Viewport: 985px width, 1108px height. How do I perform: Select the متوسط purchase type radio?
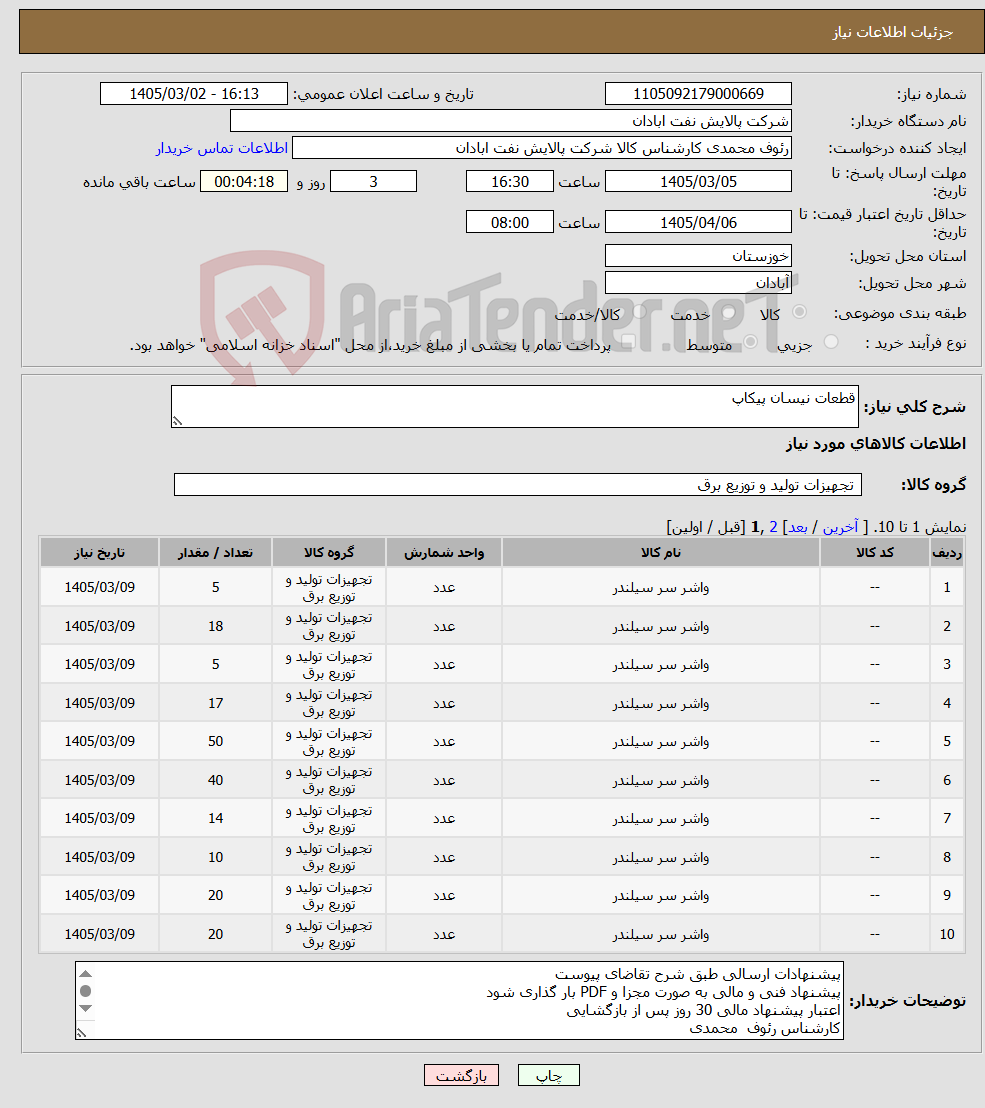pos(751,342)
